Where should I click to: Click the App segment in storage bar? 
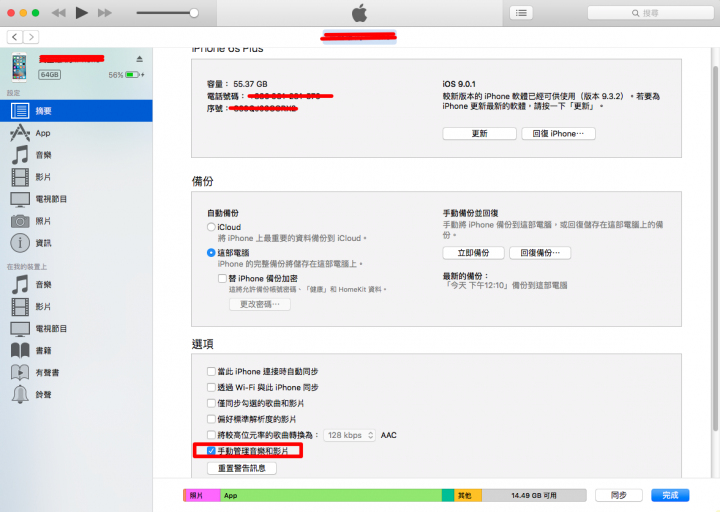331,495
